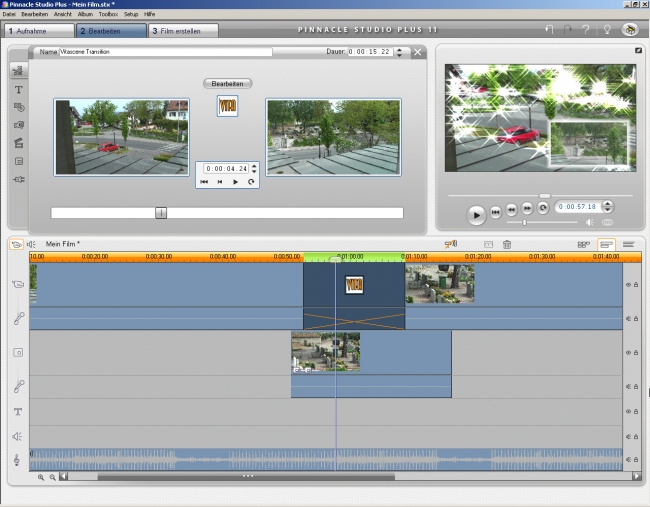Toggle mute speaker in the preview player

(x=589, y=222)
